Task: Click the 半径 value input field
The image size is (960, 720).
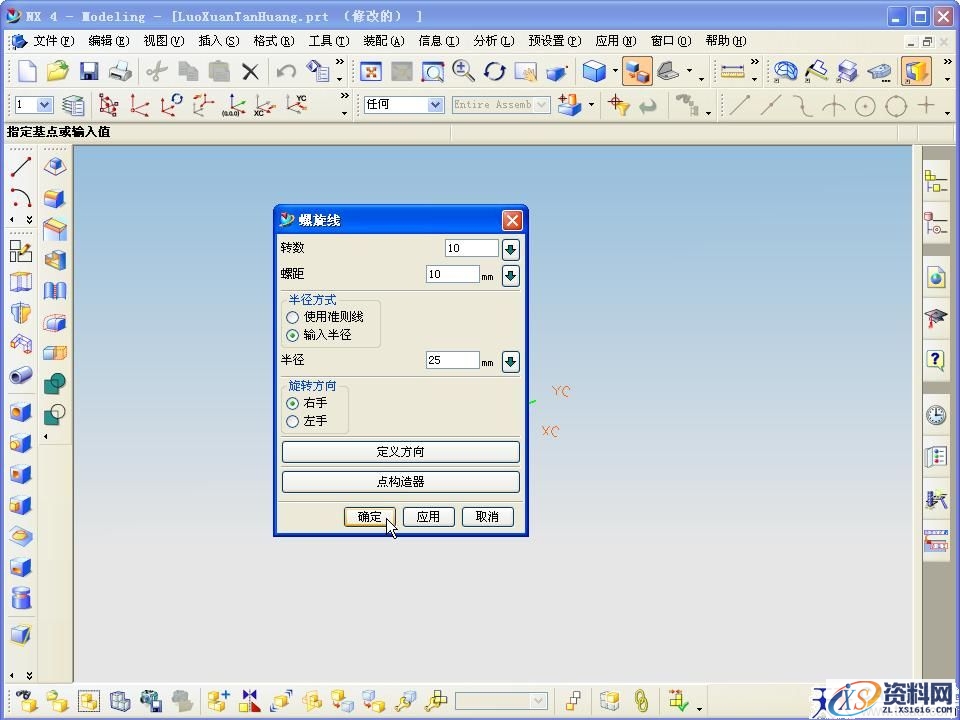Action: tap(452, 360)
